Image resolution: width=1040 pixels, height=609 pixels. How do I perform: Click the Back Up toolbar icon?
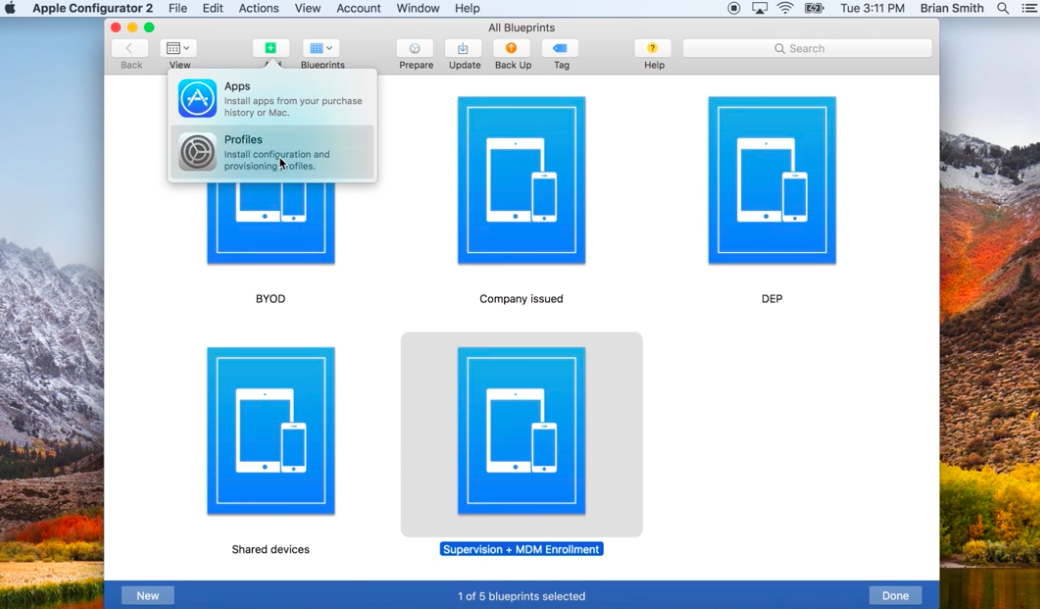(512, 48)
